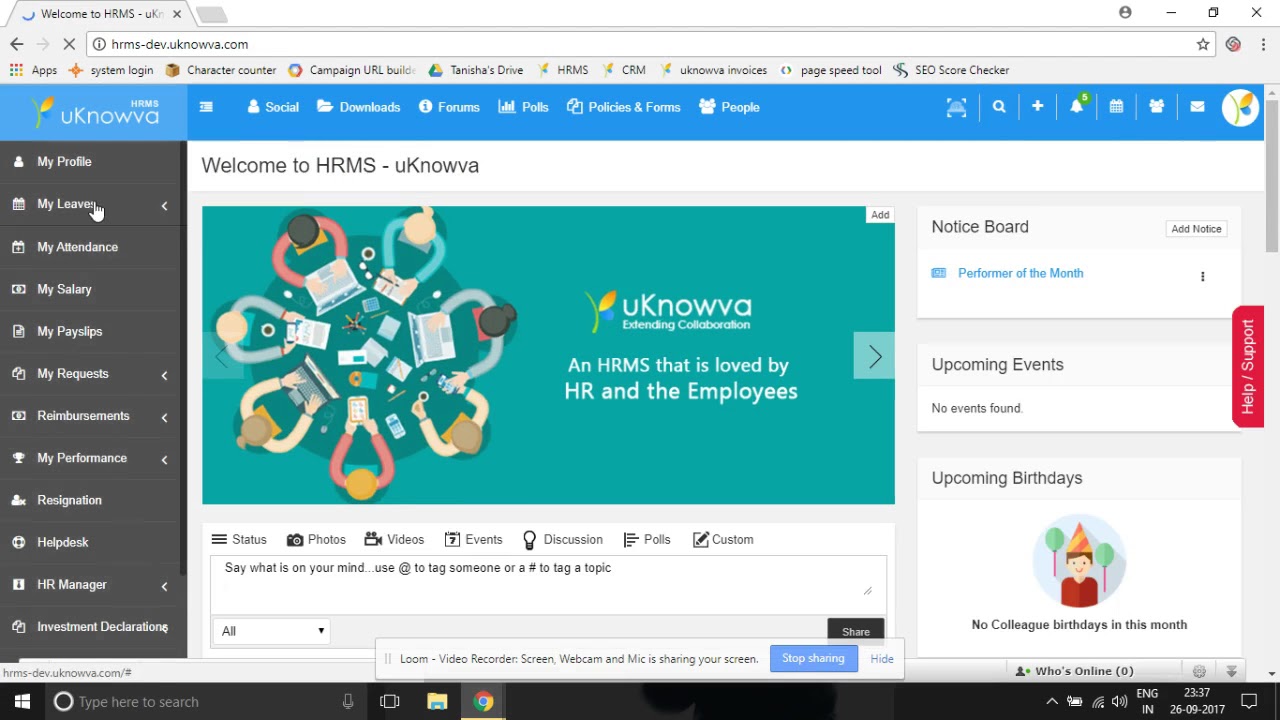Open Policies & Forms menu

click(624, 107)
